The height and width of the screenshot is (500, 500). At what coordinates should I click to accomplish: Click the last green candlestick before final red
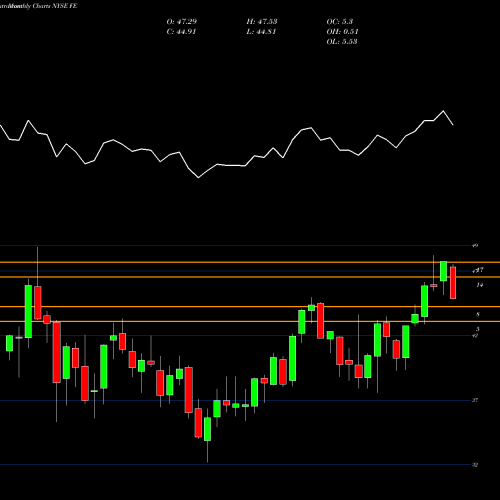point(444,271)
